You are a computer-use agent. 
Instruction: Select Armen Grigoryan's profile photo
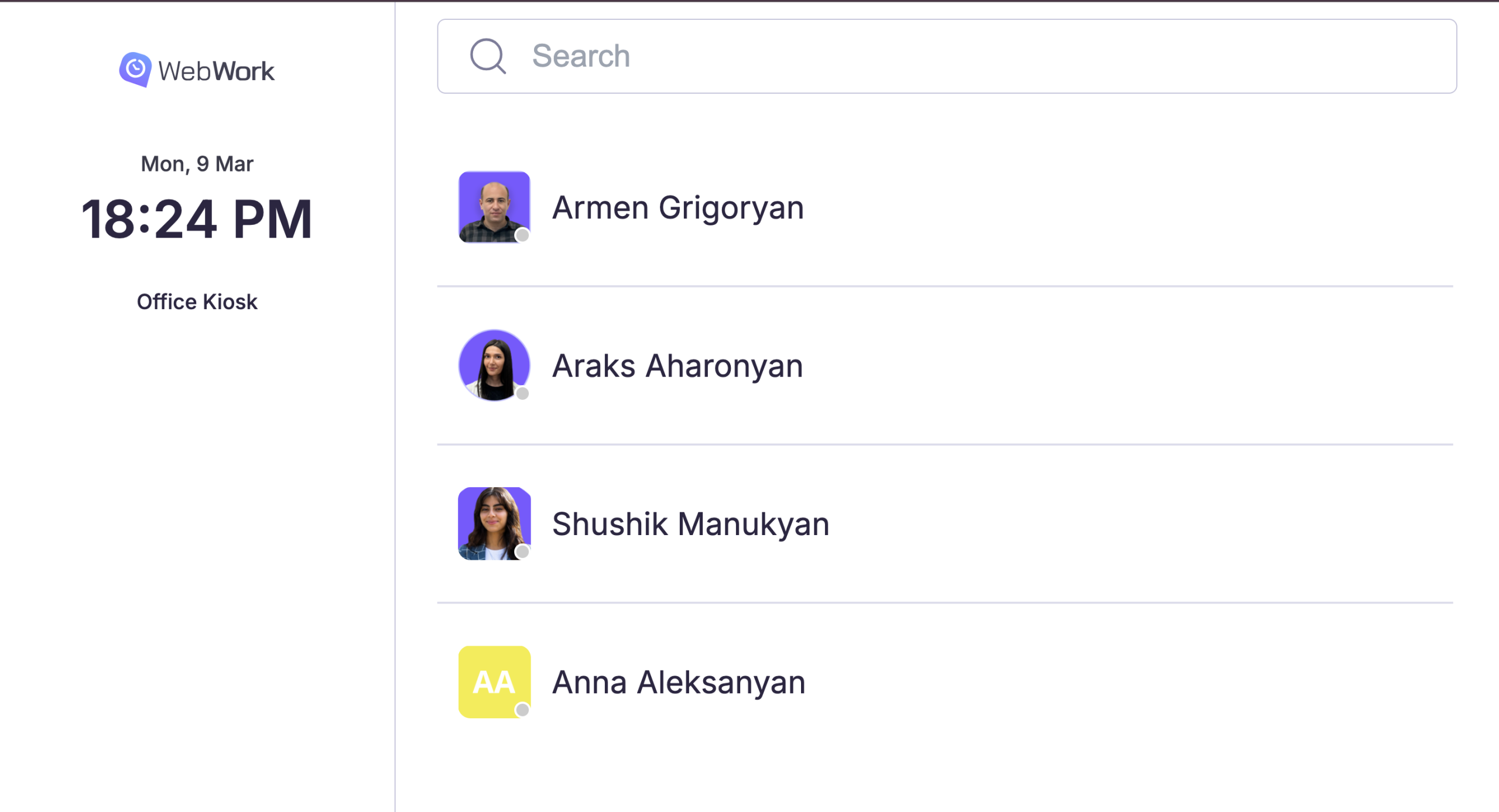[494, 206]
